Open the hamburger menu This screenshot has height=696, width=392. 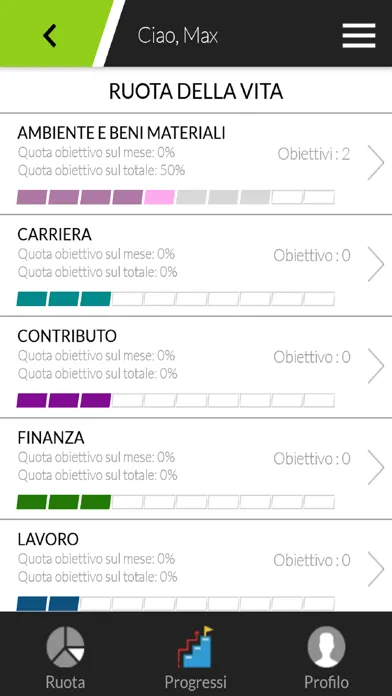359,36
